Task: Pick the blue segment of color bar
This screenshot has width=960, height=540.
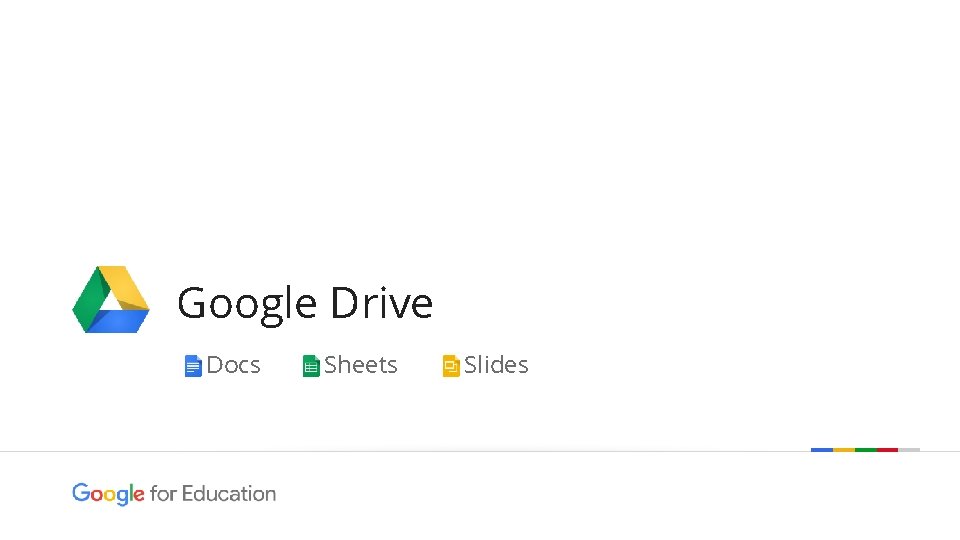Action: click(821, 450)
